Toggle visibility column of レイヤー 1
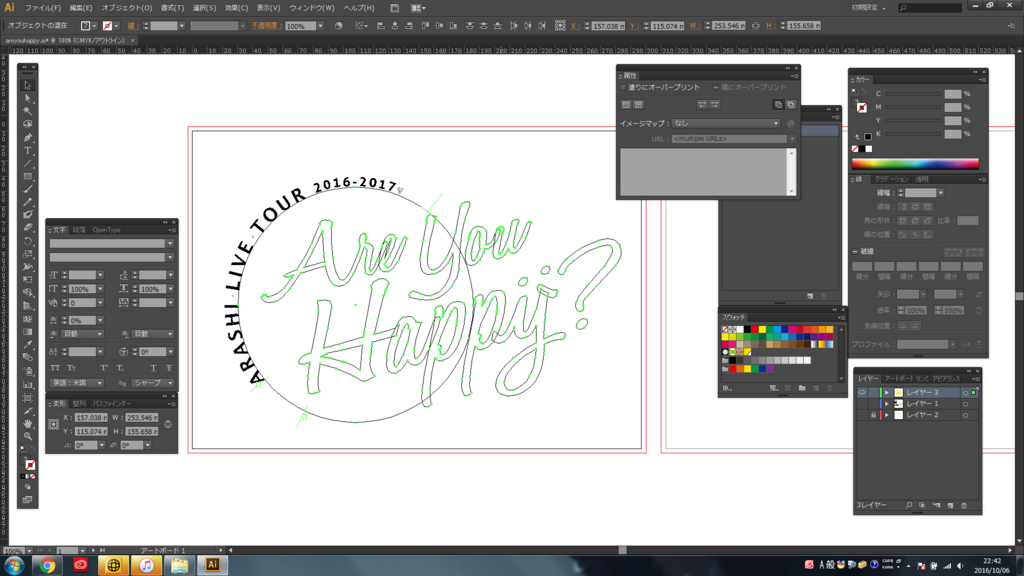 pos(862,404)
